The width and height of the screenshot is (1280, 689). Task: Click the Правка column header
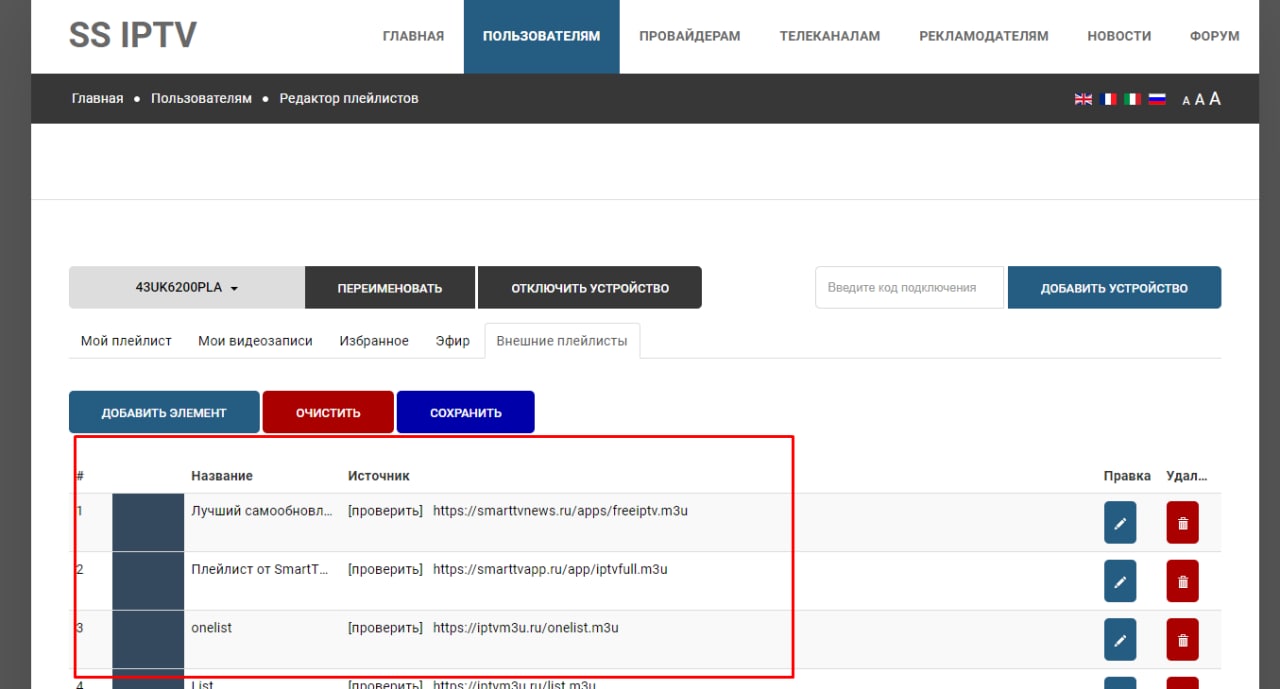[x=1127, y=476]
